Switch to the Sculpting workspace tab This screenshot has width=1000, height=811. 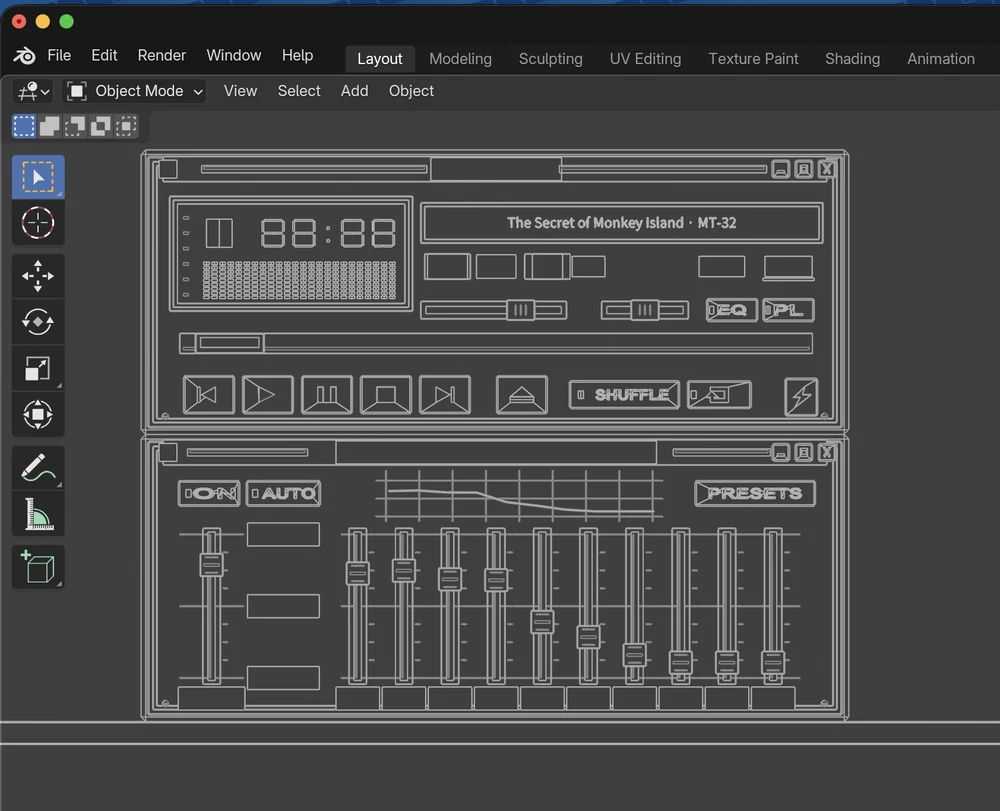point(550,59)
